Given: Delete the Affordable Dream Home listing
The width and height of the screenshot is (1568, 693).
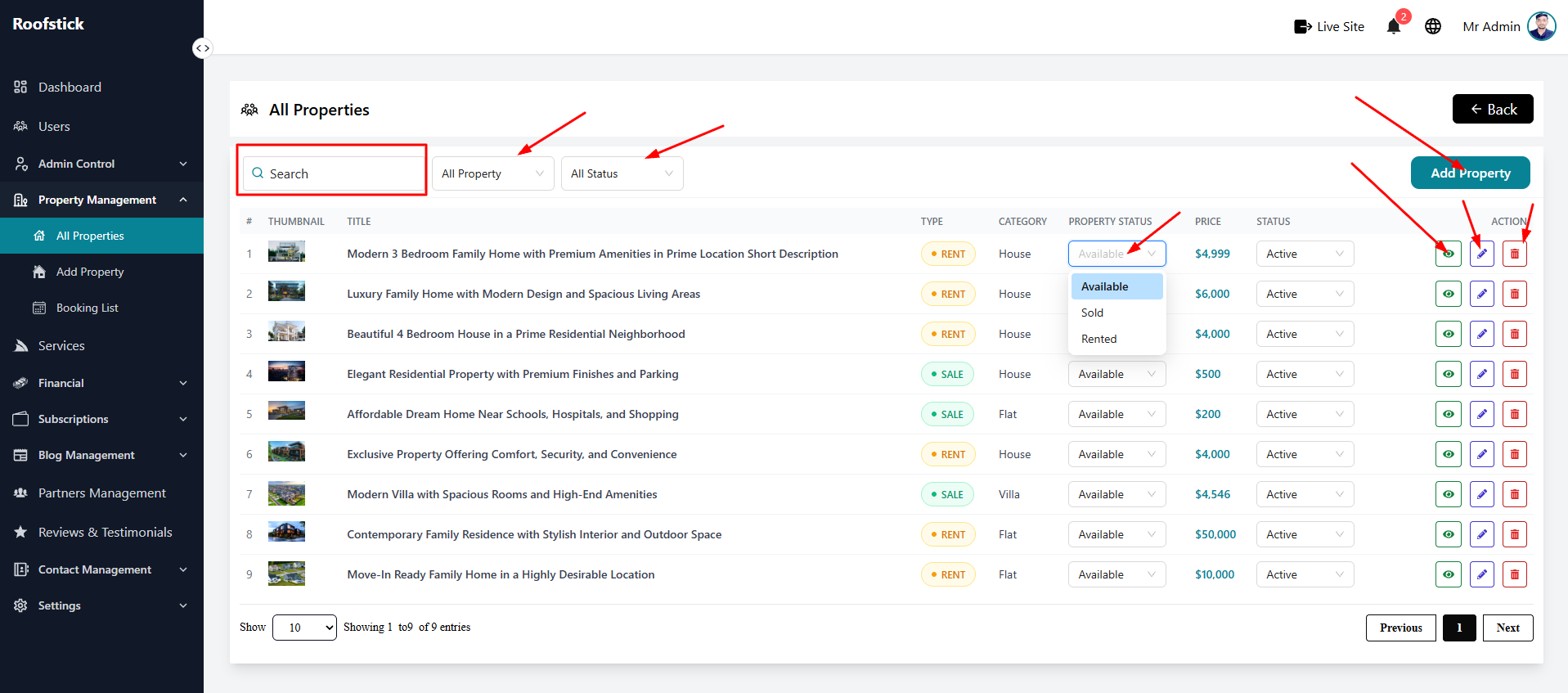Looking at the screenshot, I should (1515, 414).
